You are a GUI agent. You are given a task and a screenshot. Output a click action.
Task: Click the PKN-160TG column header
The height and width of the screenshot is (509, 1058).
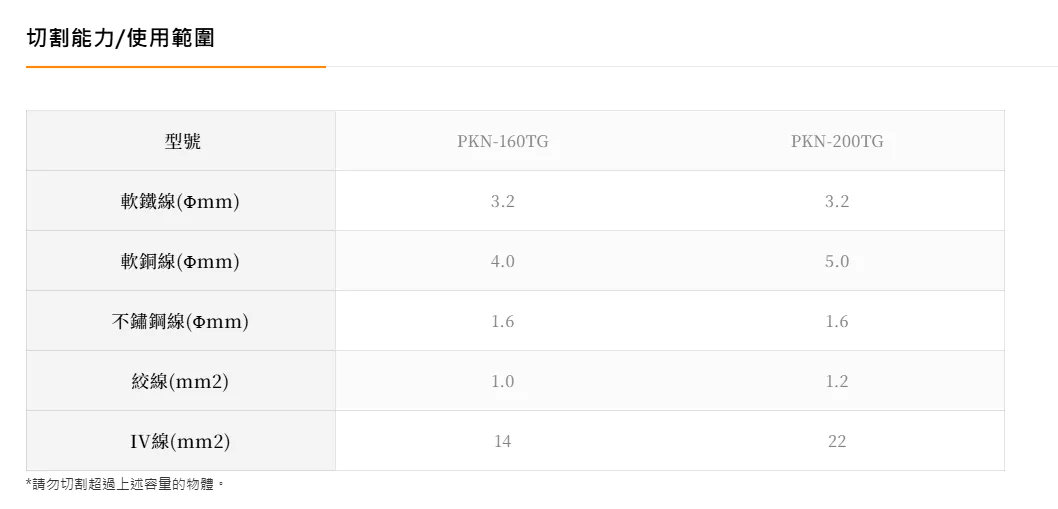[x=502, y=142]
